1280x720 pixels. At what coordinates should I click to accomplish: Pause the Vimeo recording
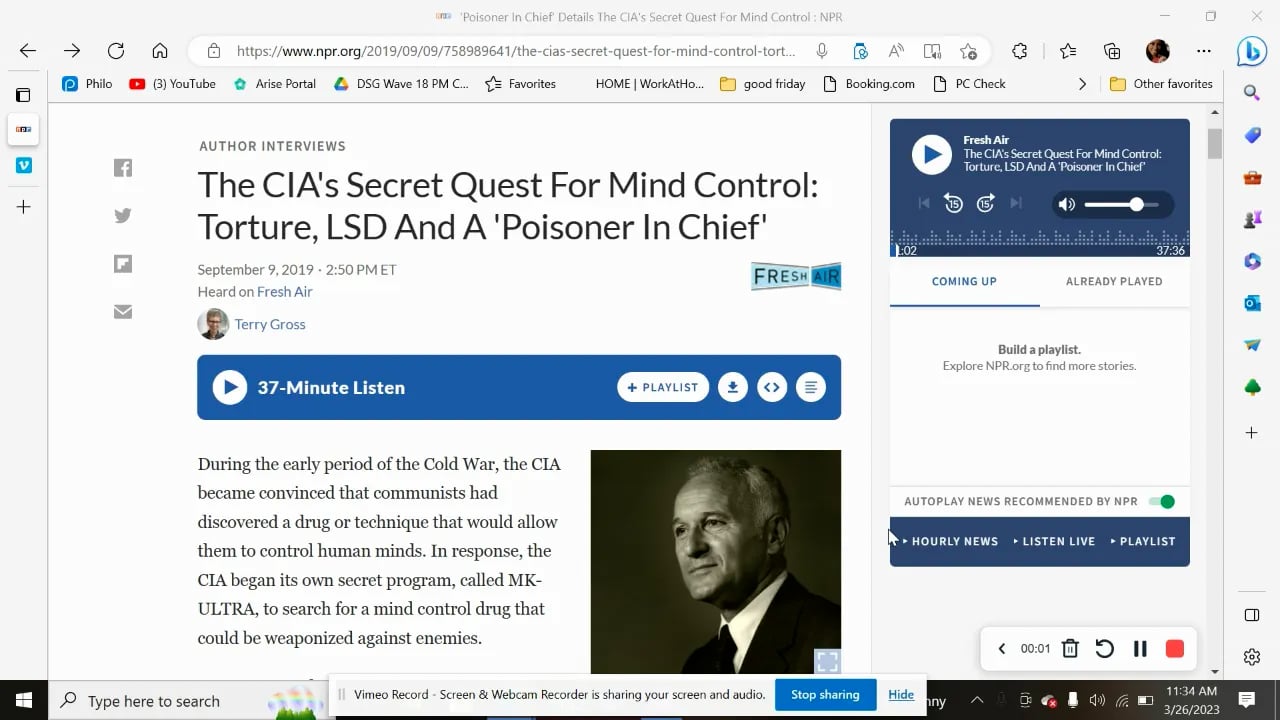point(1140,649)
